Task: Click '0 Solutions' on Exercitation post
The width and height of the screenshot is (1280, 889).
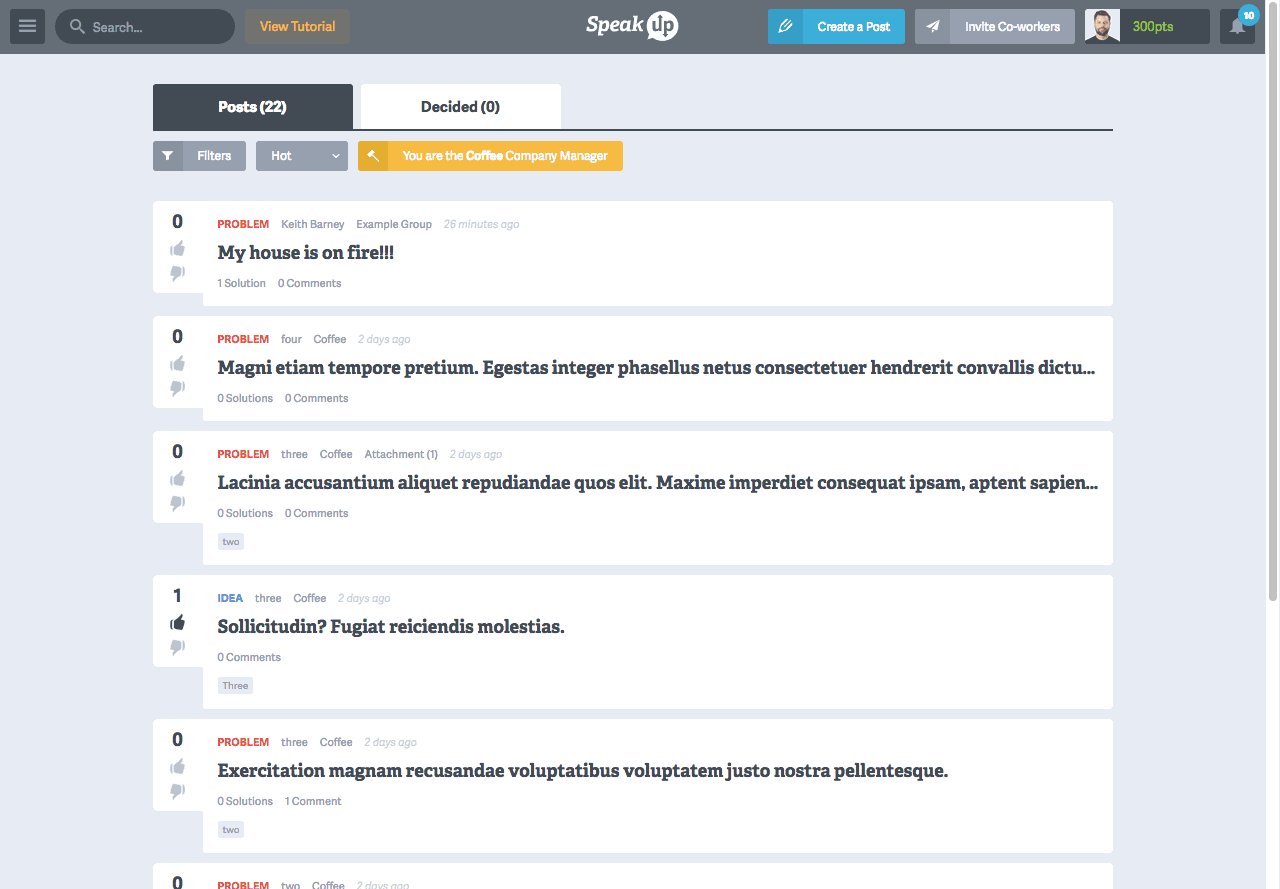Action: pos(245,801)
